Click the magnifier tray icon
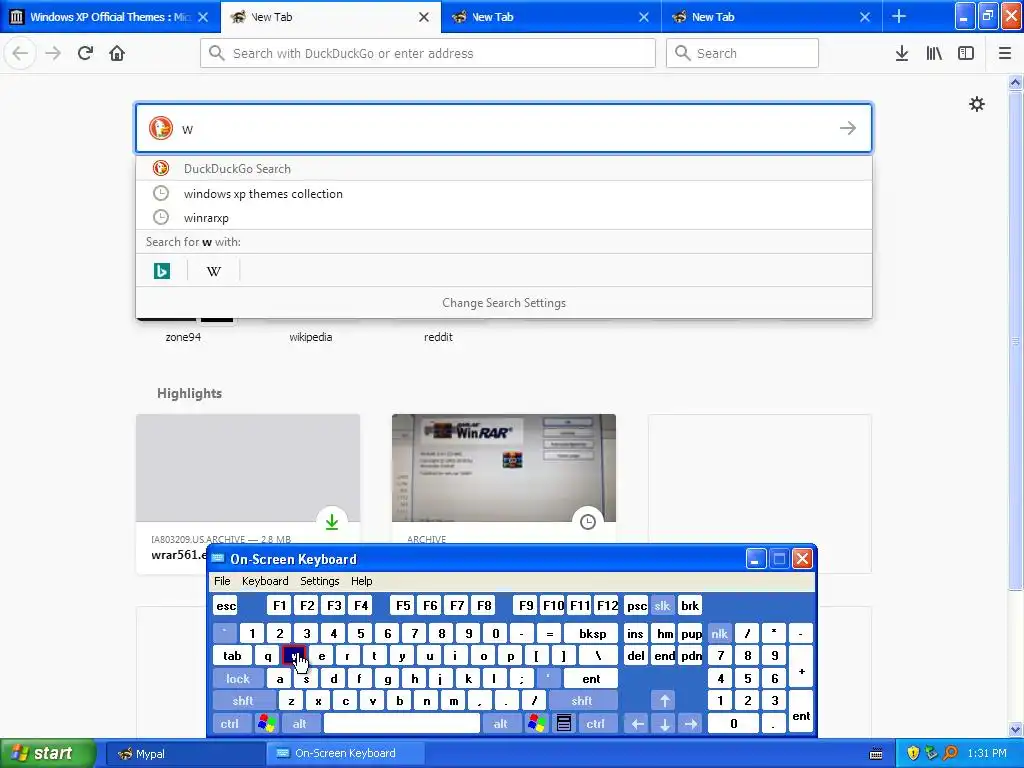The width and height of the screenshot is (1024, 768). [x=950, y=753]
